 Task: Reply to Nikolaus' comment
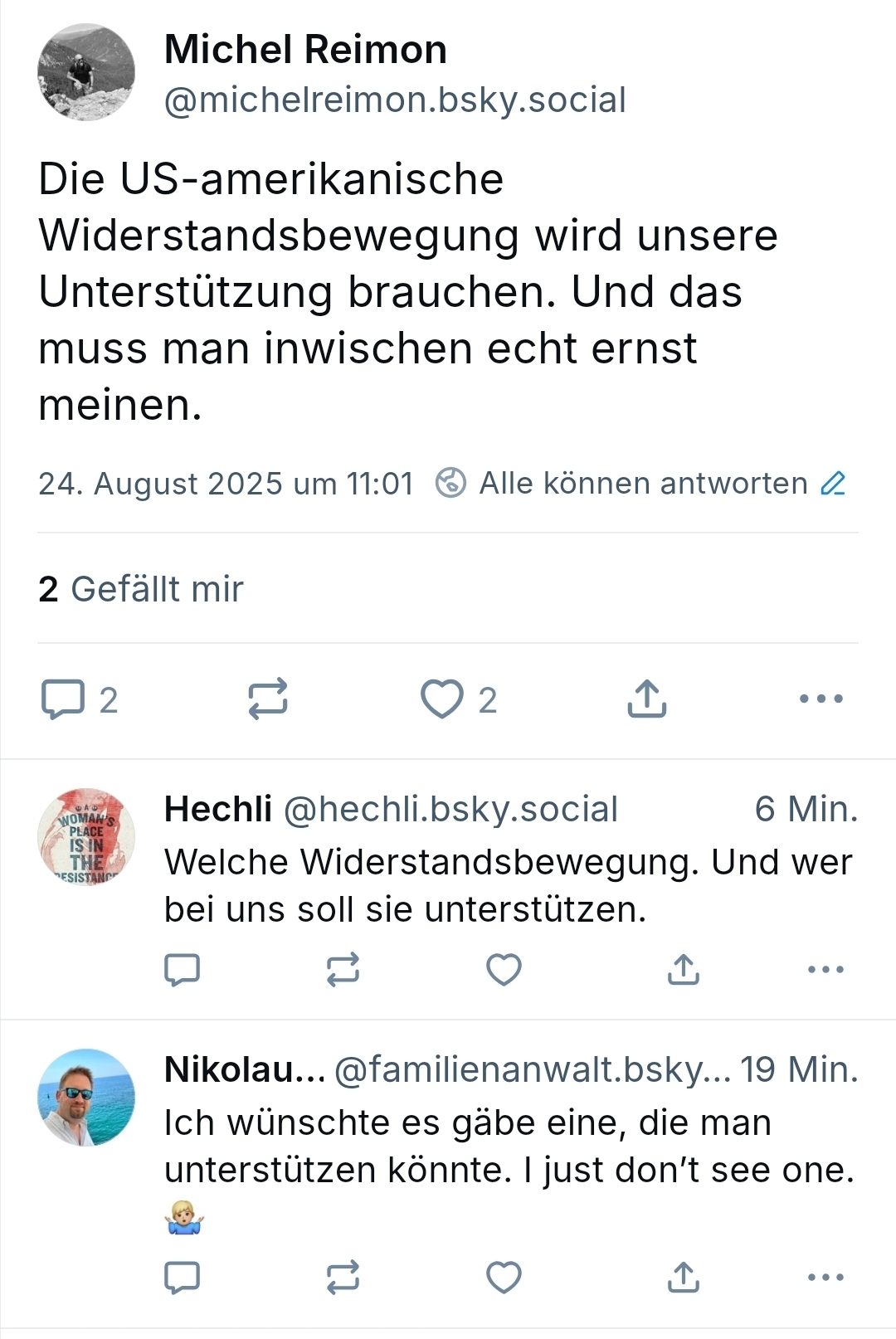pyautogui.click(x=183, y=1278)
